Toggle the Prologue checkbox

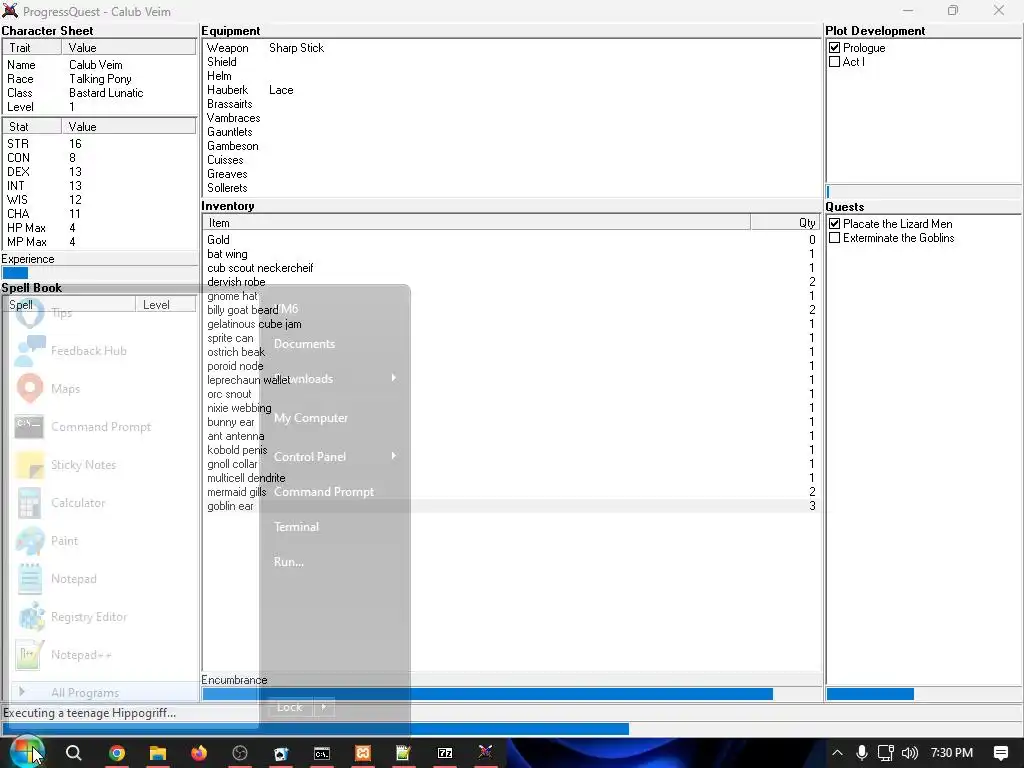coord(835,48)
